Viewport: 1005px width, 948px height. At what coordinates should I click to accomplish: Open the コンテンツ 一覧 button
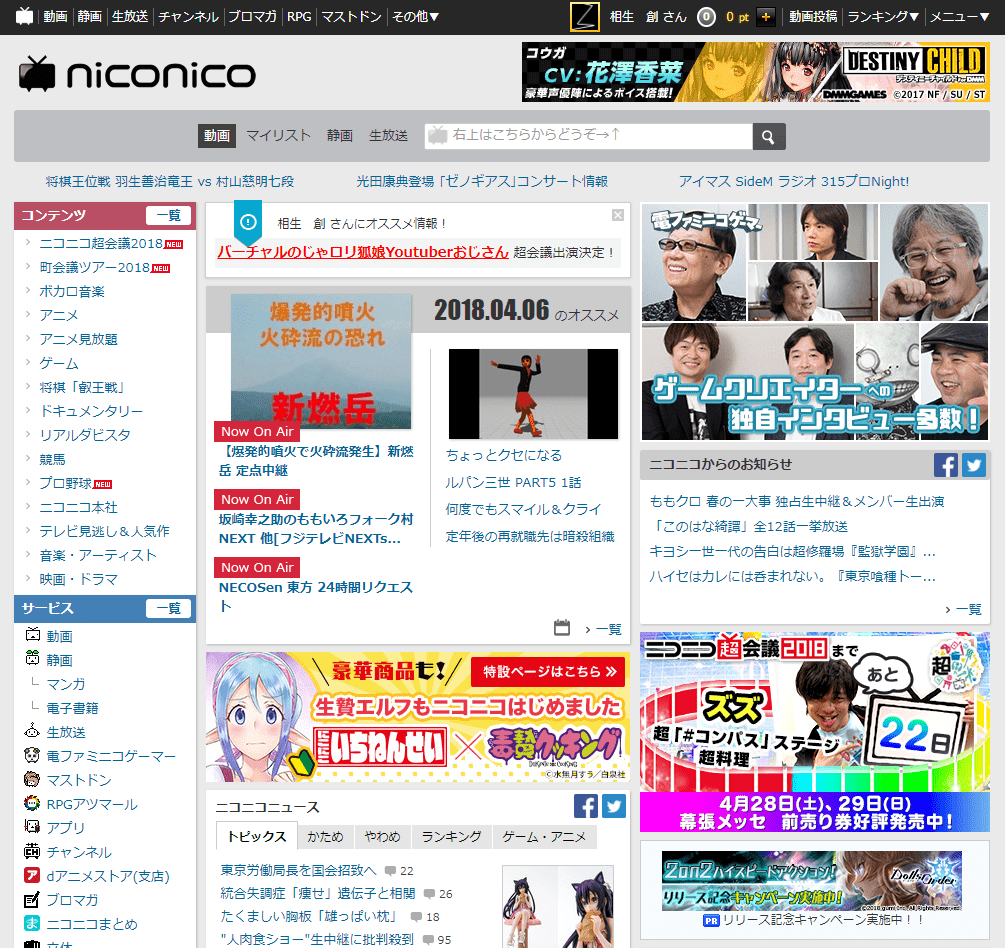click(x=169, y=215)
